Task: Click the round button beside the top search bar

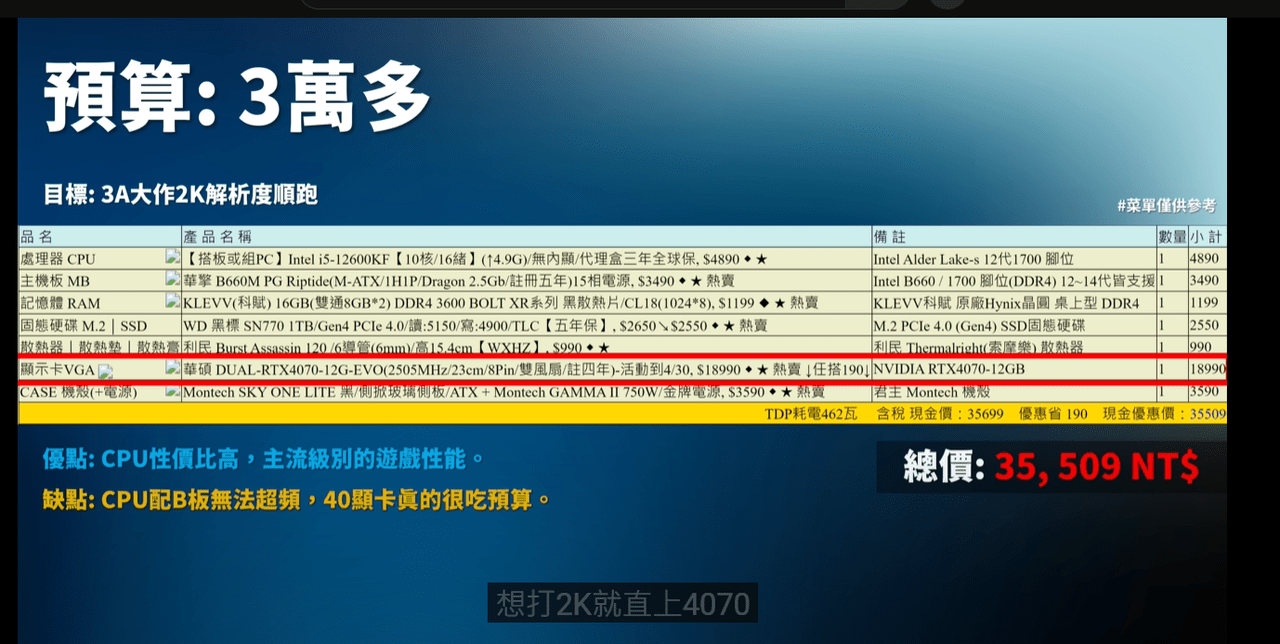Action: click(x=947, y=3)
